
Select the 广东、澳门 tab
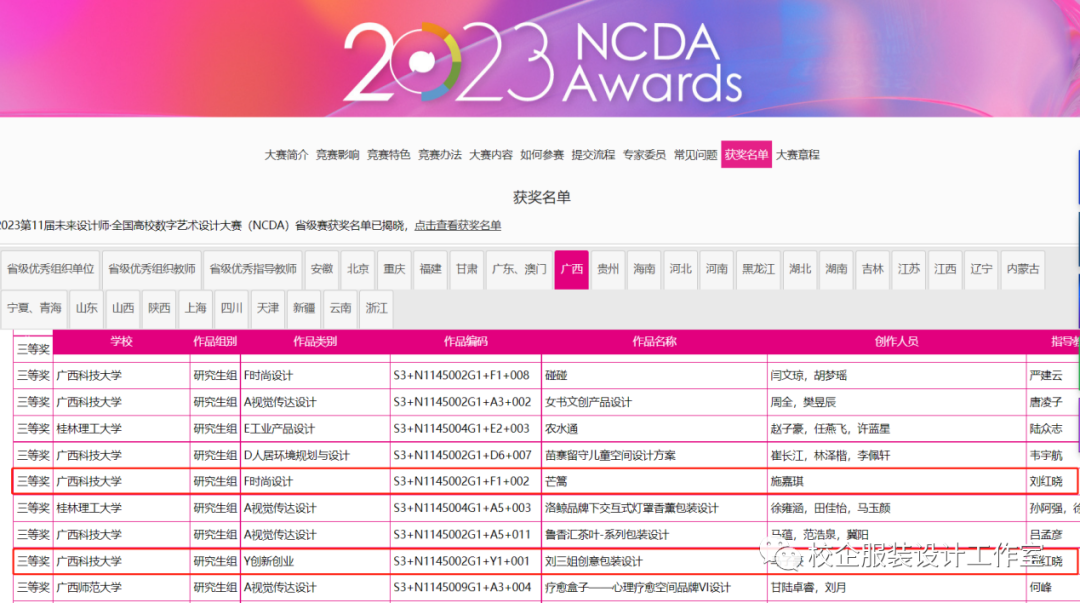(x=519, y=269)
